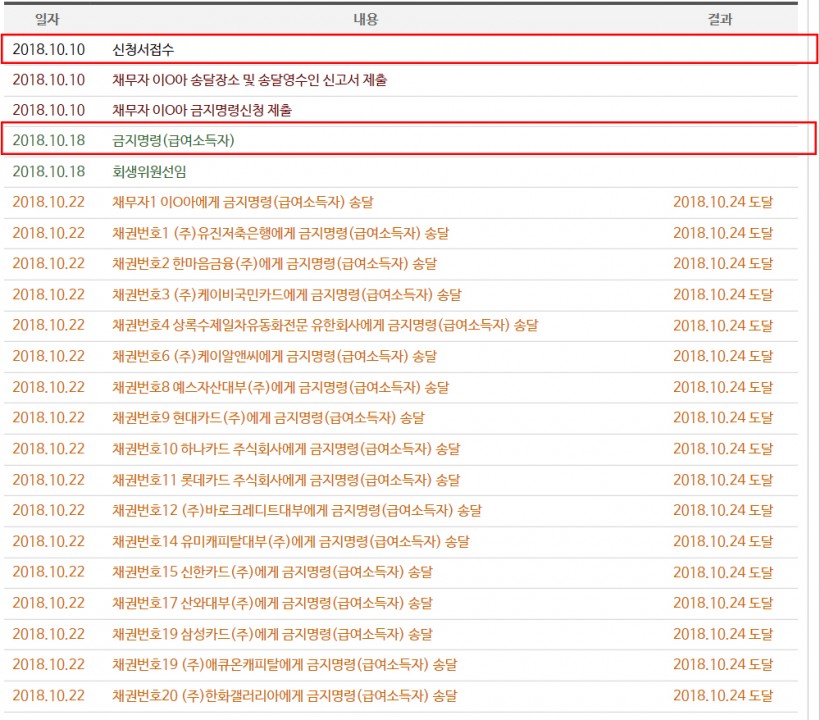The image size is (820, 720).
Task: Click 채권번호2 한마음금융(주) 송달 entry
Action: pos(275,264)
